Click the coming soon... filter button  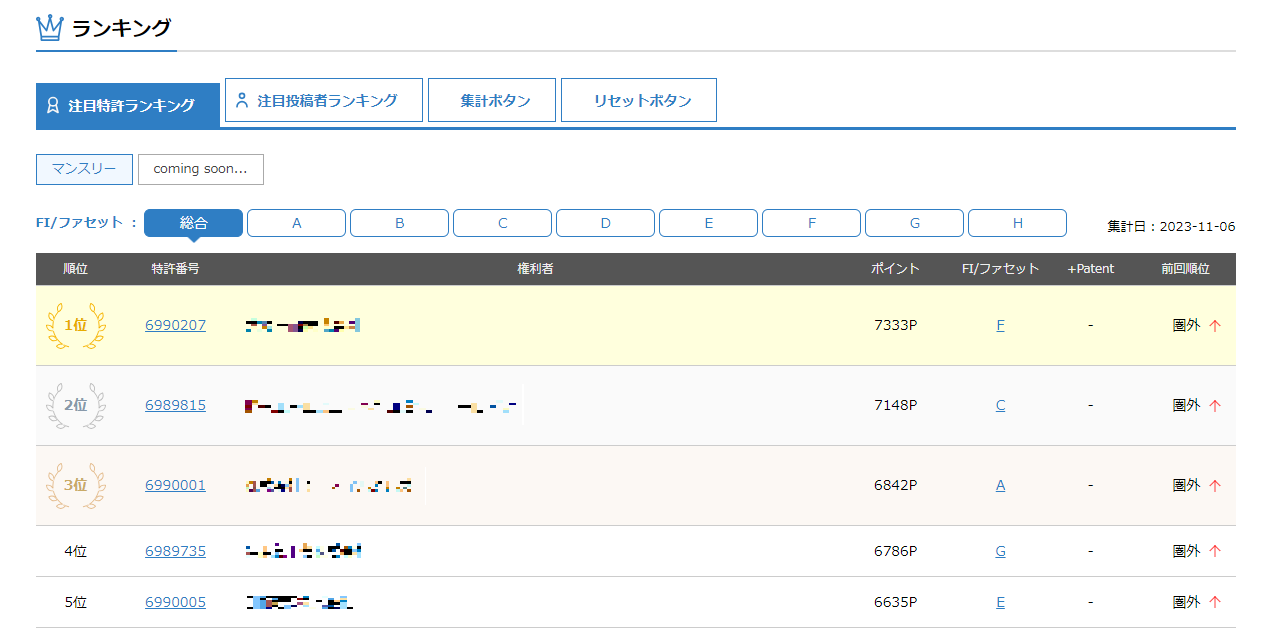(x=200, y=169)
